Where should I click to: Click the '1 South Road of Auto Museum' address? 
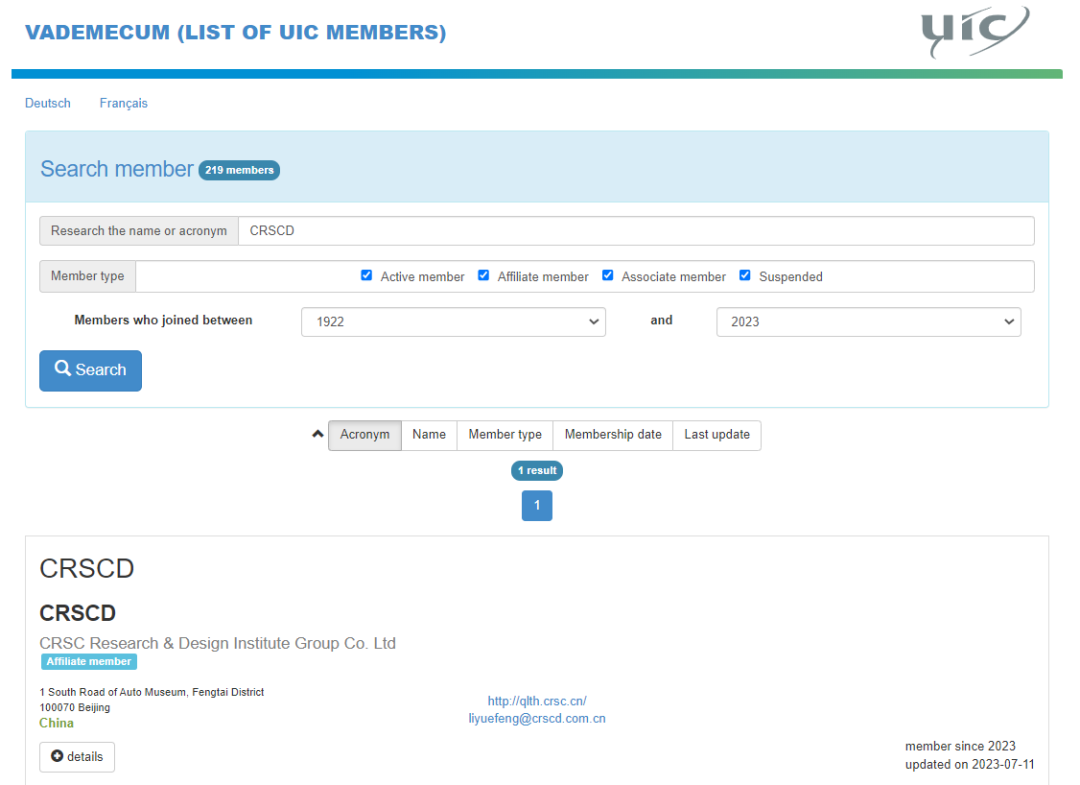[x=152, y=692]
